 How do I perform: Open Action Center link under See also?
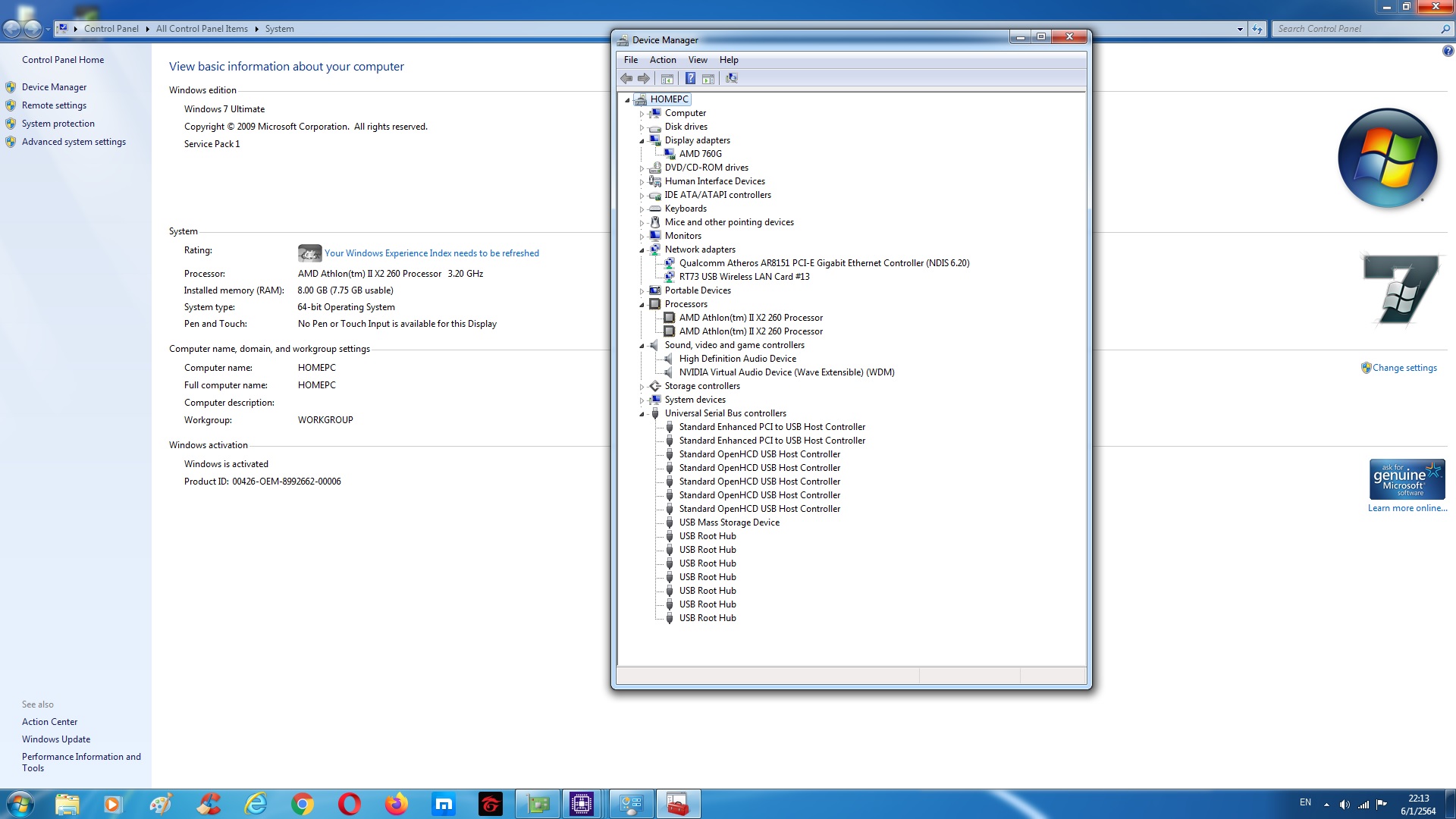(x=49, y=722)
